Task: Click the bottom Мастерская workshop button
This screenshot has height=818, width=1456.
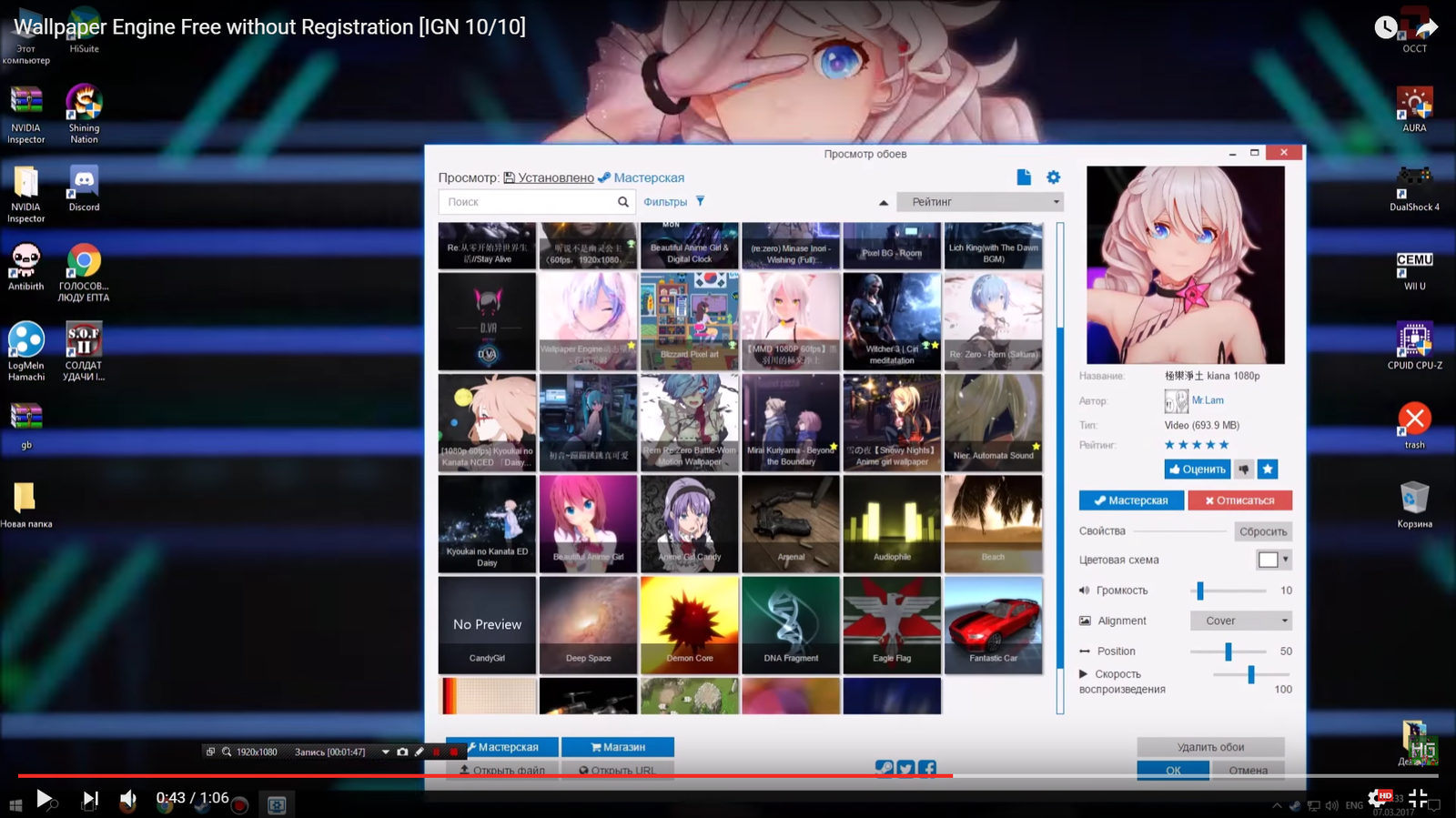Action: [502, 747]
